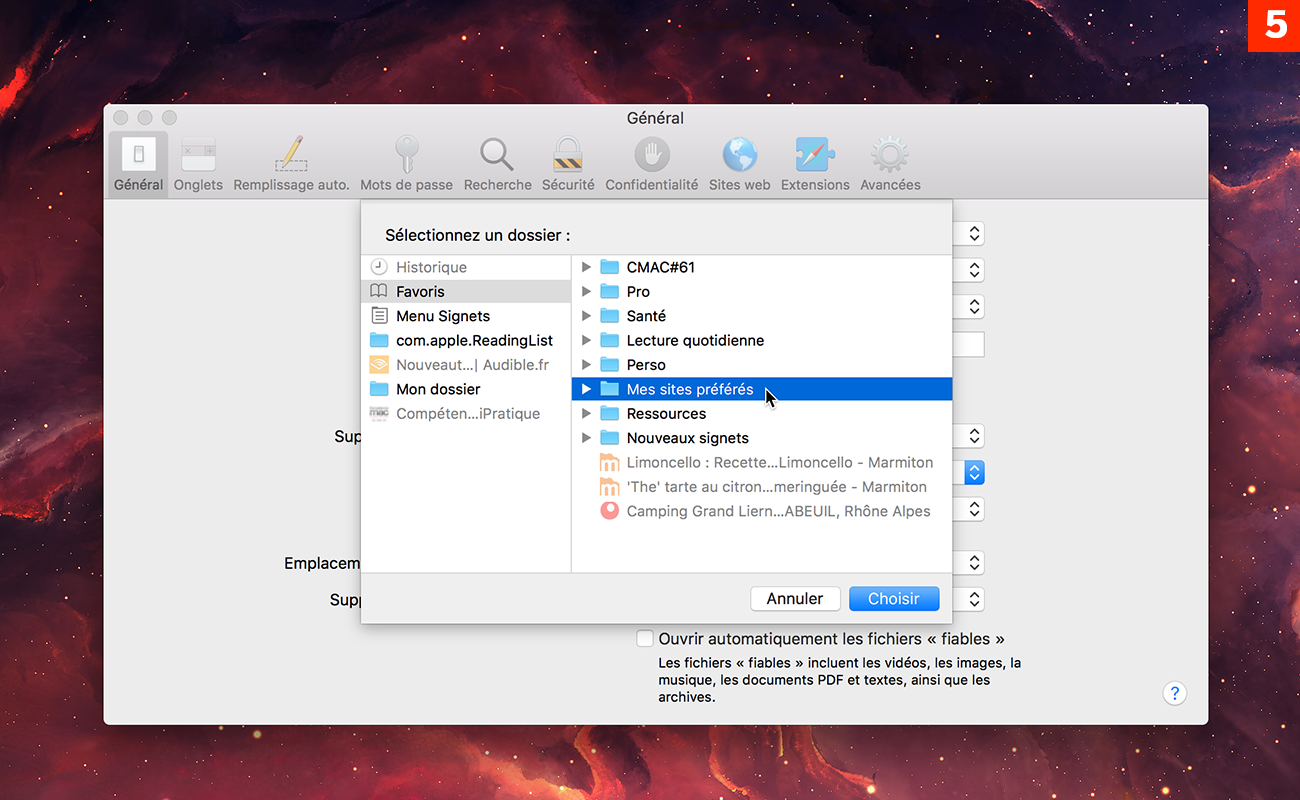Screen dimensions: 1300x800
Task: Expand the Perso folder
Action: pos(587,365)
